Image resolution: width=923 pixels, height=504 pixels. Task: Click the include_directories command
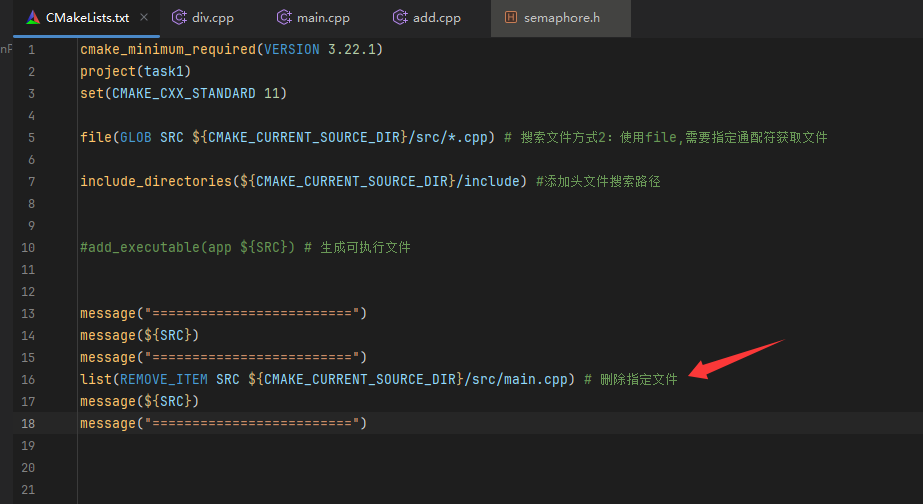click(155, 182)
